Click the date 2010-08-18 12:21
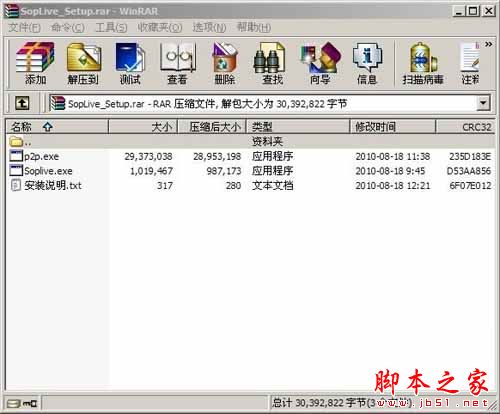500x414 pixels. (x=393, y=185)
